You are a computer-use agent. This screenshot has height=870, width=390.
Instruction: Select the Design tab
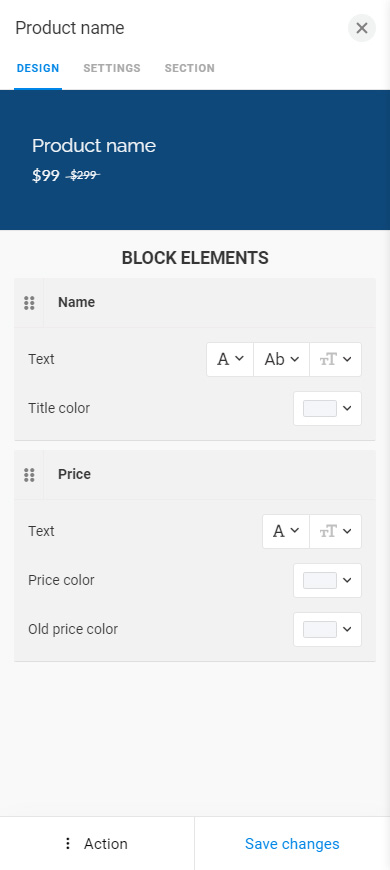pyautogui.click(x=38, y=68)
